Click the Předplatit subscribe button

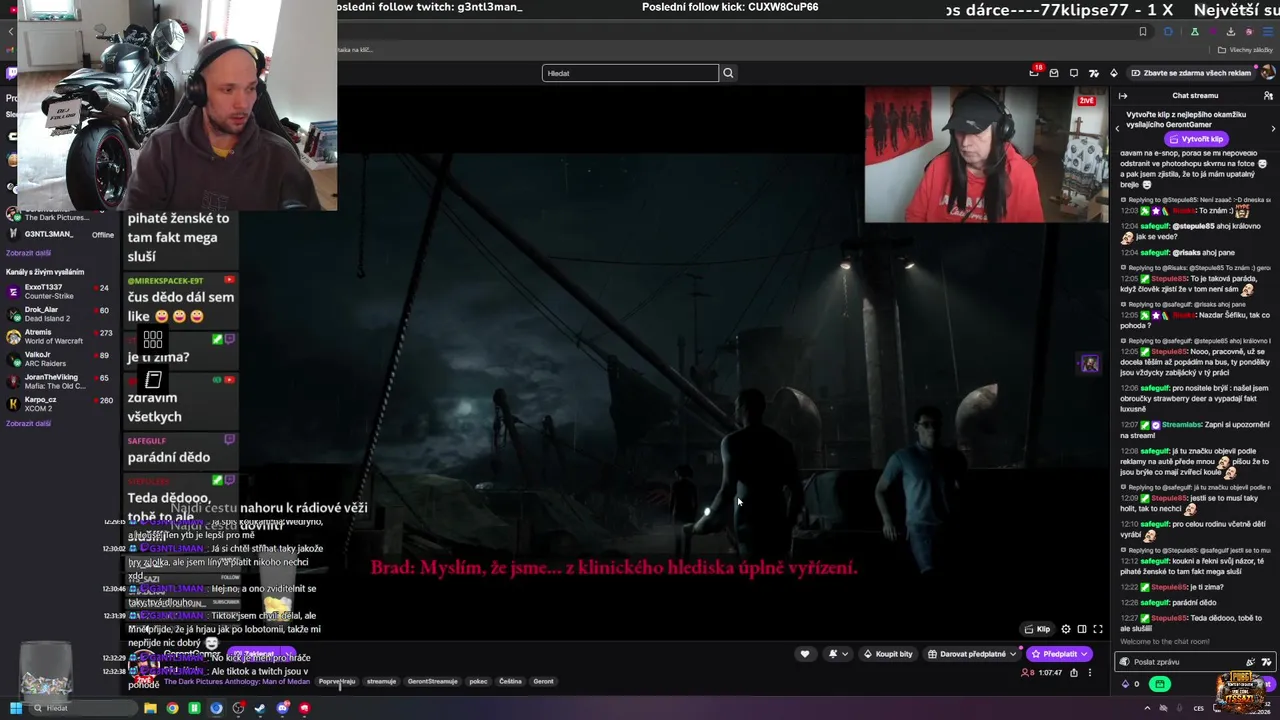pos(1059,654)
